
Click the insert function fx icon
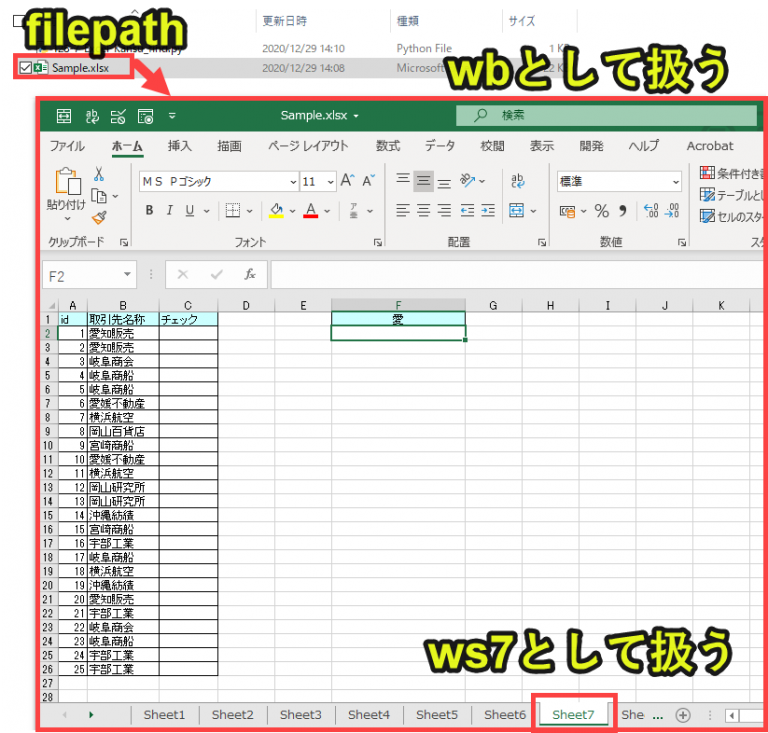[x=250, y=274]
